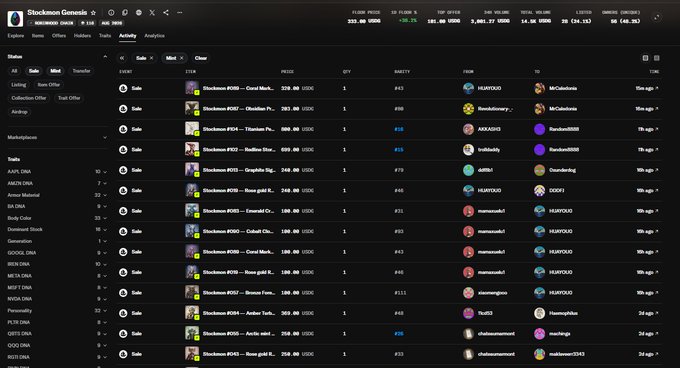Click the Stockmon Genesis collection logo

[x=15, y=19]
